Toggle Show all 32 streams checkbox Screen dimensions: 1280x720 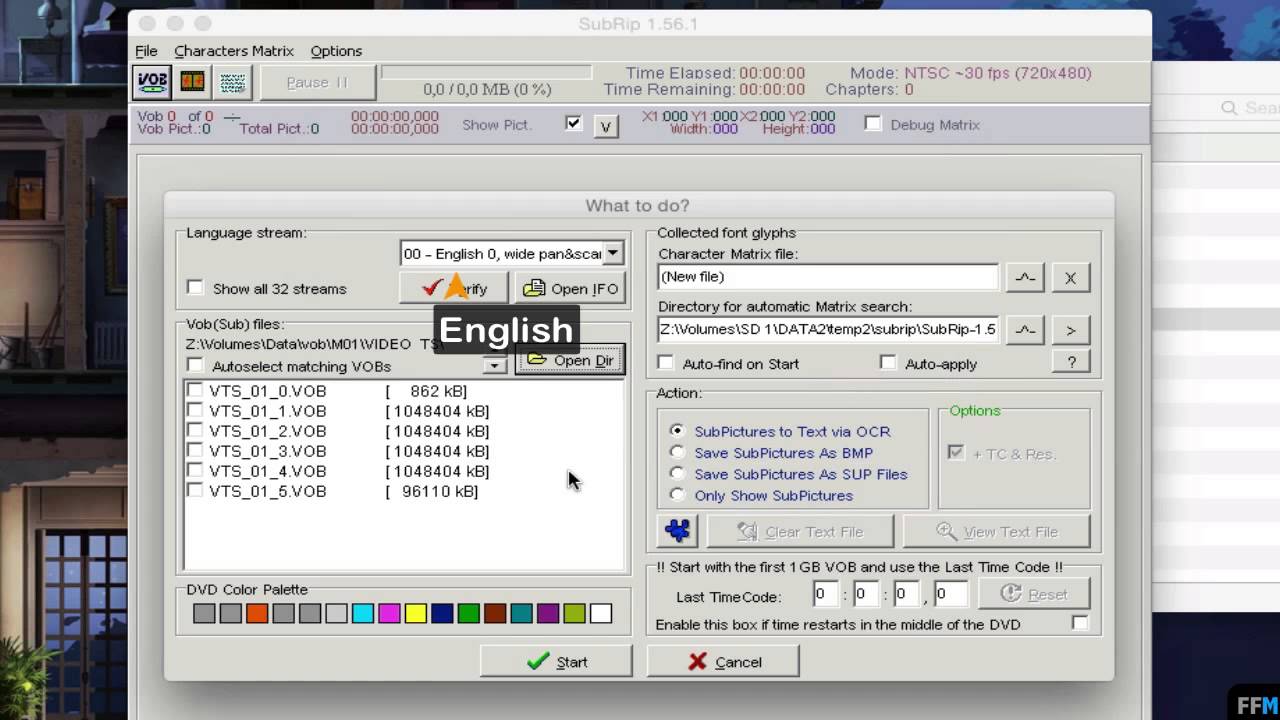point(195,288)
